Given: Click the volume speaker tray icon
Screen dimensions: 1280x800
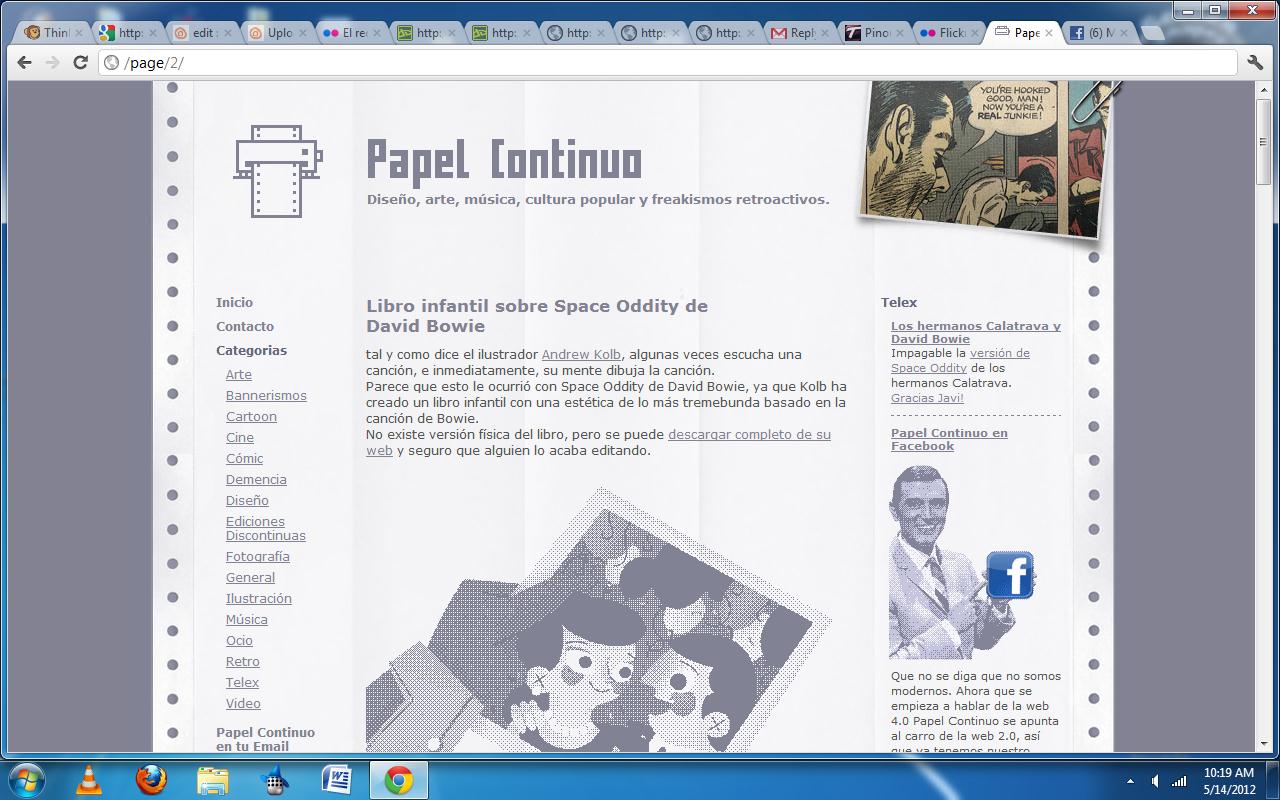Looking at the screenshot, I should tap(1155, 780).
